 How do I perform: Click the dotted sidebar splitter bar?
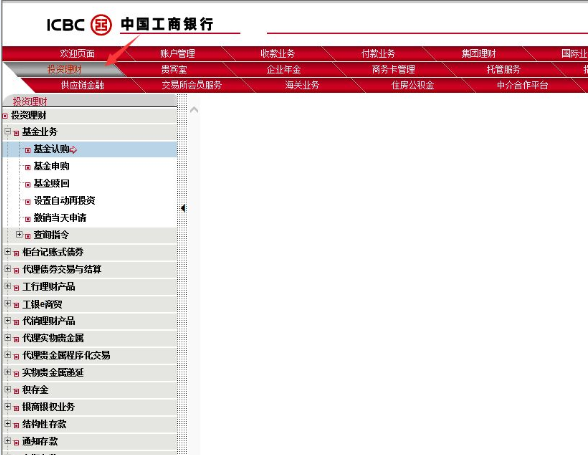pos(182,274)
